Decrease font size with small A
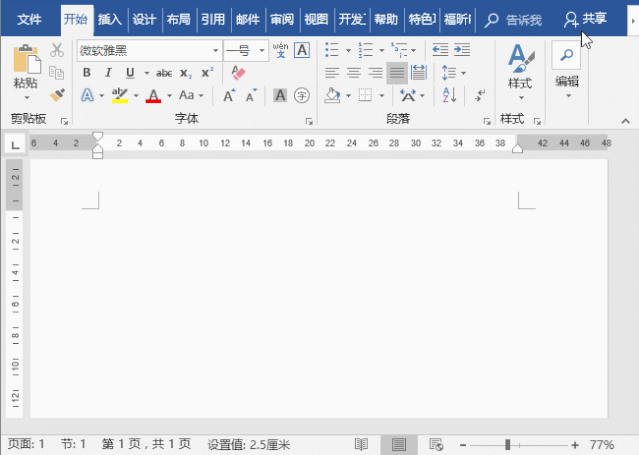This screenshot has height=455, width=639. 251,95
